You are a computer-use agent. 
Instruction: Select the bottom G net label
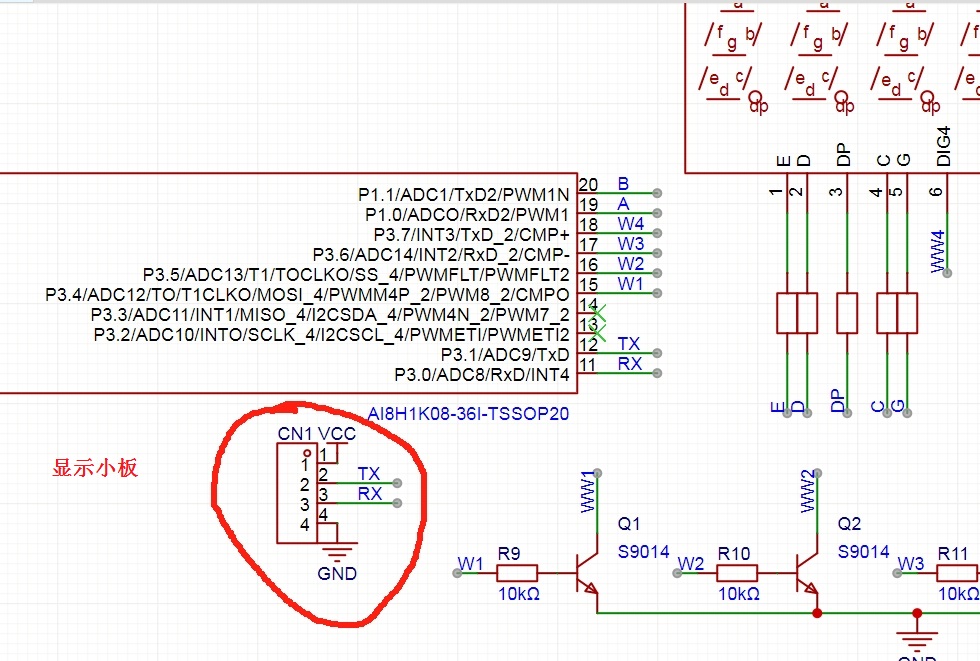tap(898, 406)
